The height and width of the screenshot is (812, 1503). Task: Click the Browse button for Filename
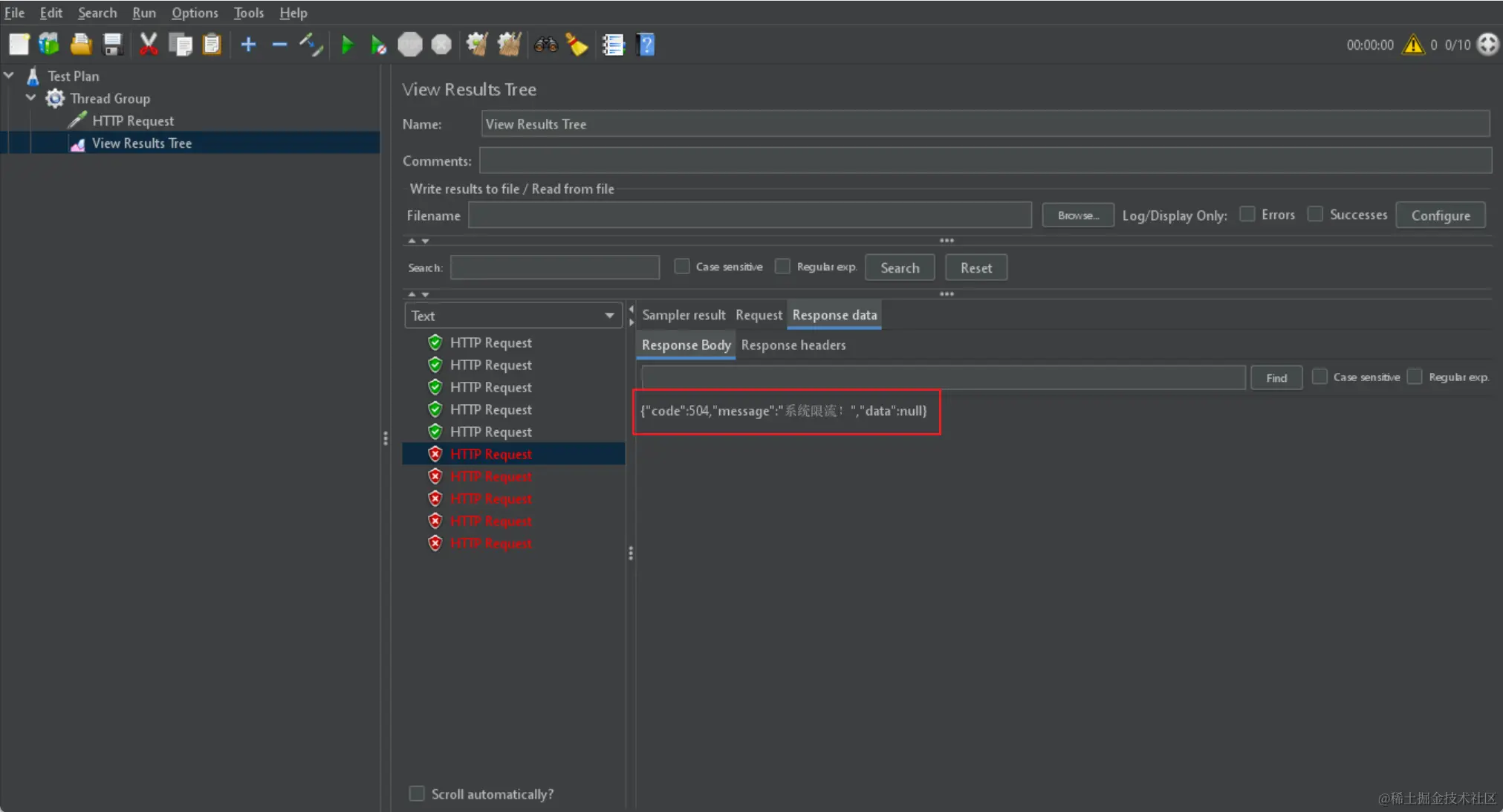pyautogui.click(x=1077, y=215)
